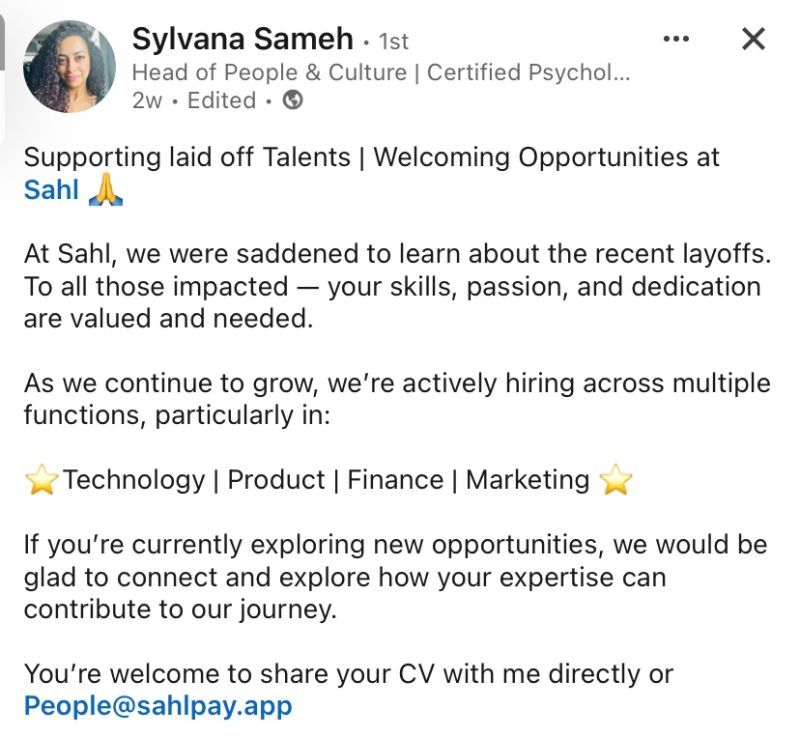Click the People@sahlpay.app email link
Viewport: 800px width, 737px height.
(x=158, y=706)
